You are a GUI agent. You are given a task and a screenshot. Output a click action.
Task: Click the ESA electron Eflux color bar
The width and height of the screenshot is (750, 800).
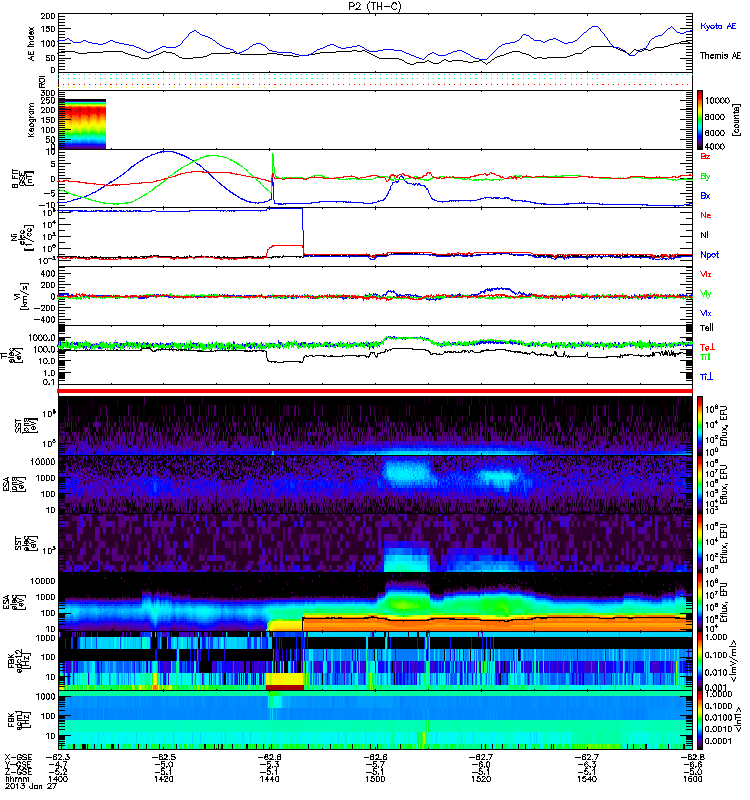click(x=700, y=603)
